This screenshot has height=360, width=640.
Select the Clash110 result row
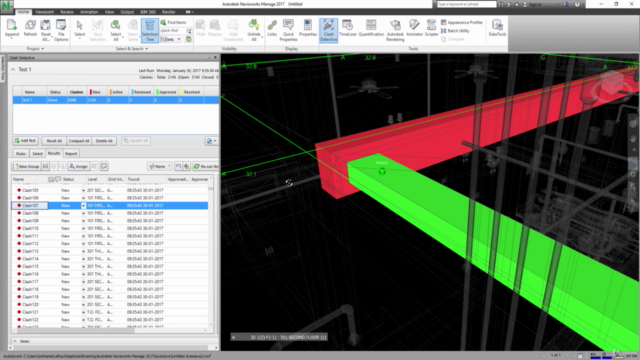coord(110,229)
